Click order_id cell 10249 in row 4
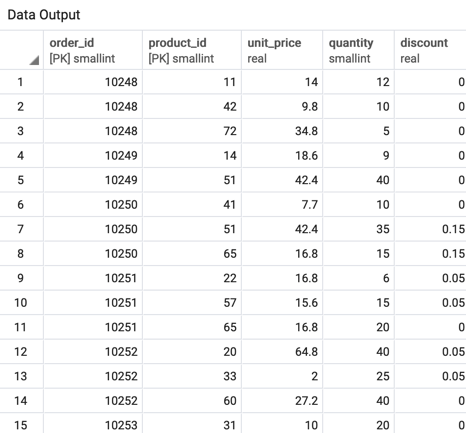Image resolution: width=466 pixels, height=433 pixels. (x=93, y=156)
